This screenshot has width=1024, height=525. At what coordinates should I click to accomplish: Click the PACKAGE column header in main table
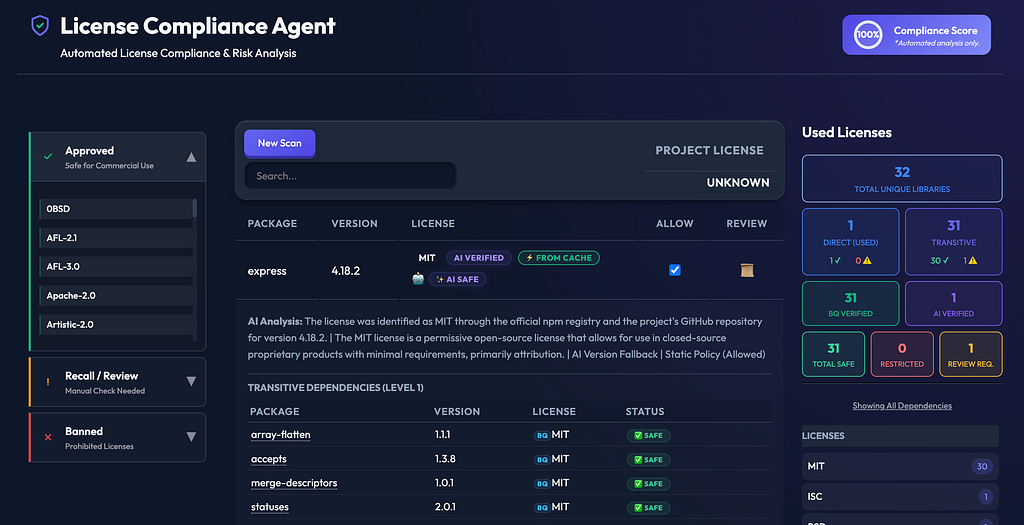(272, 223)
